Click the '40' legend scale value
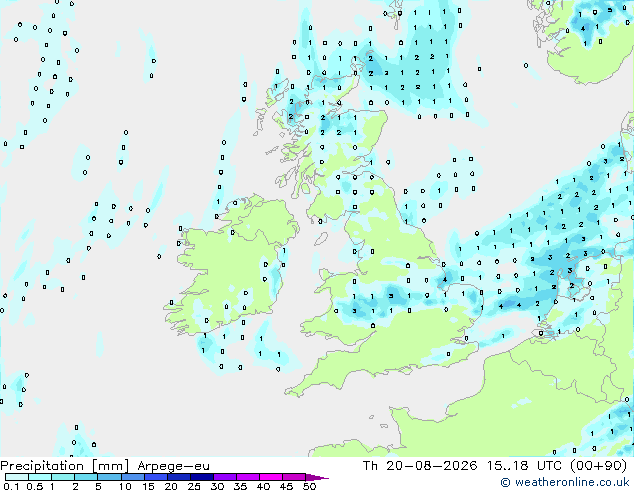 tap(263, 486)
